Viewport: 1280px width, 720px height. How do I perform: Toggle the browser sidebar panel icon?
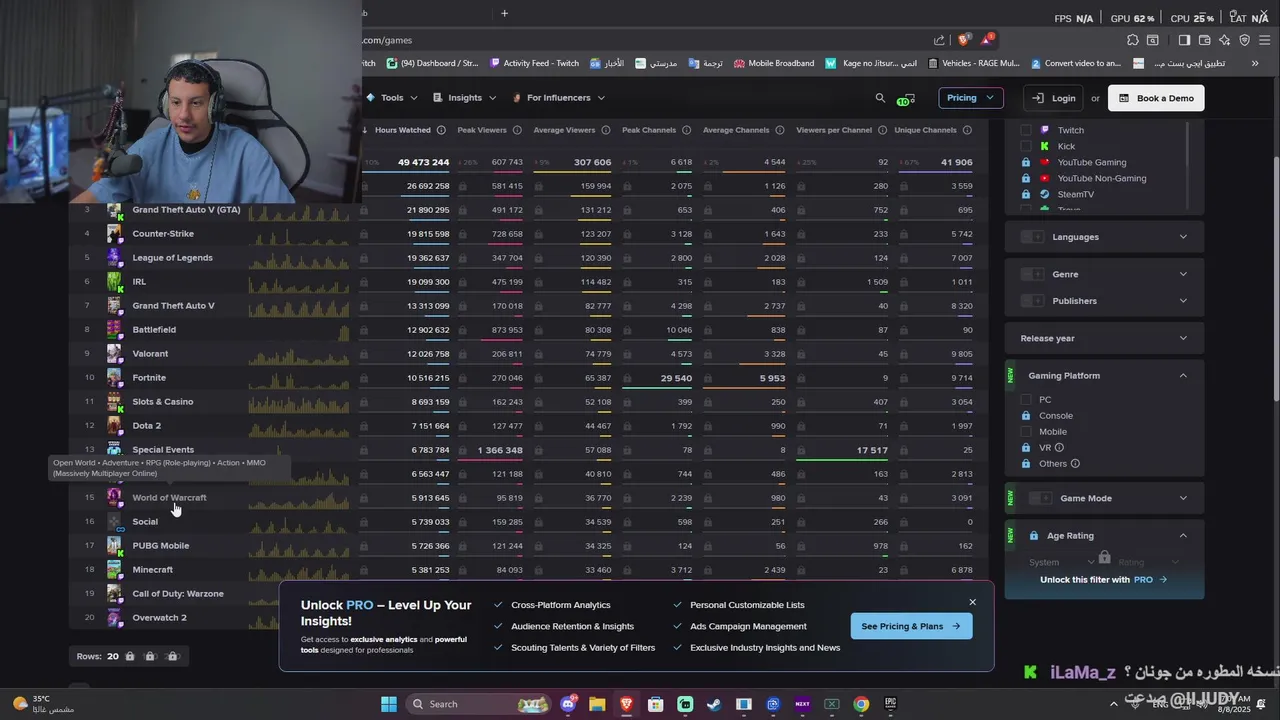click(1184, 40)
